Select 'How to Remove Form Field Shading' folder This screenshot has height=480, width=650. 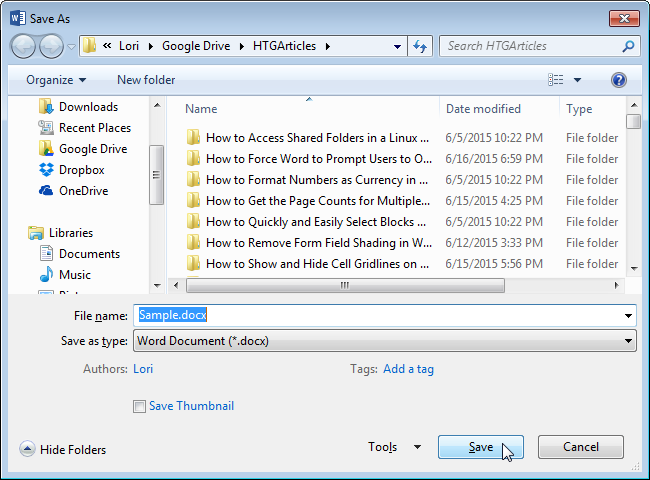[319, 243]
